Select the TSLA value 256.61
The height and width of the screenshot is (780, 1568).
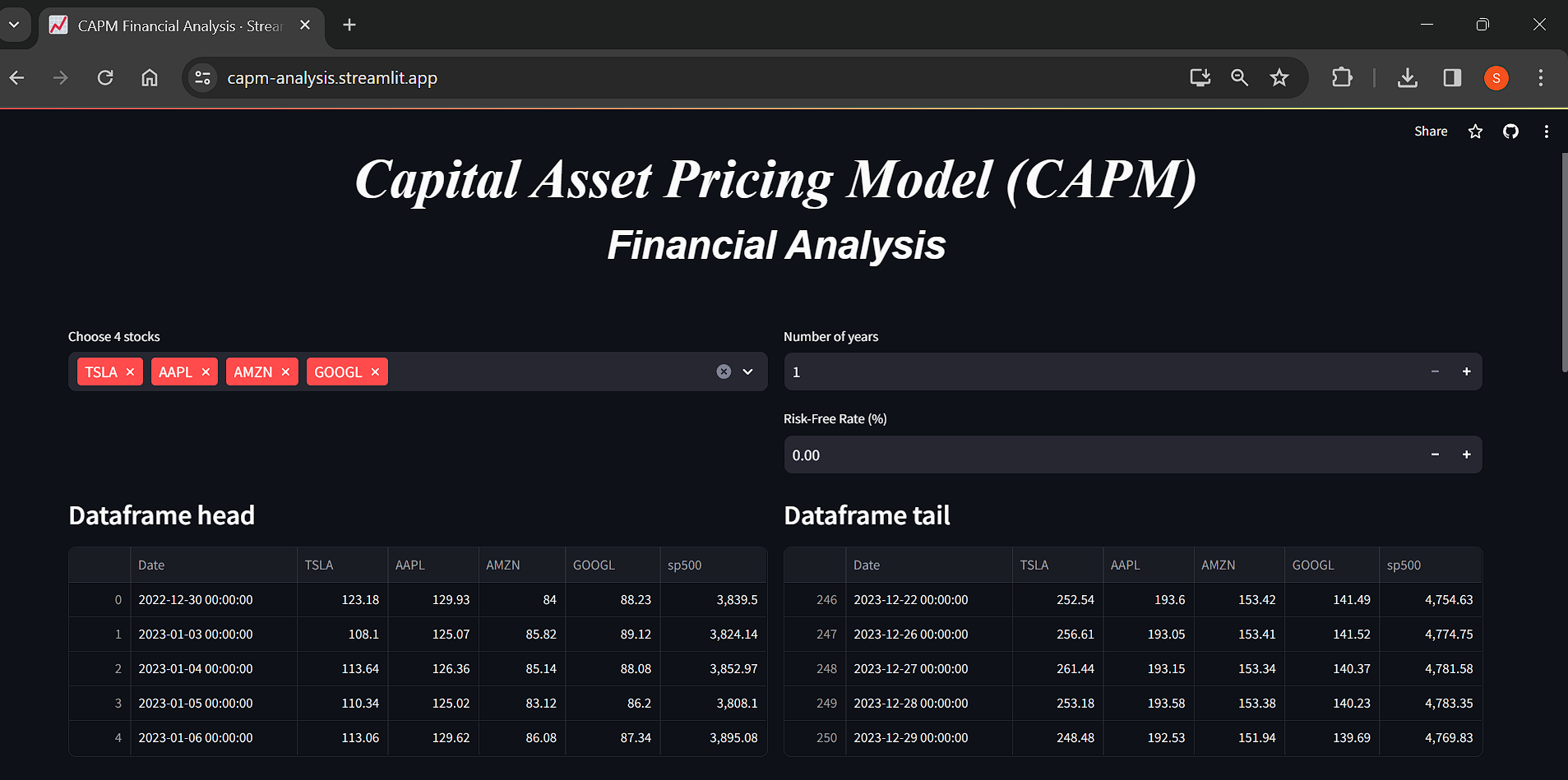pyautogui.click(x=1057, y=635)
